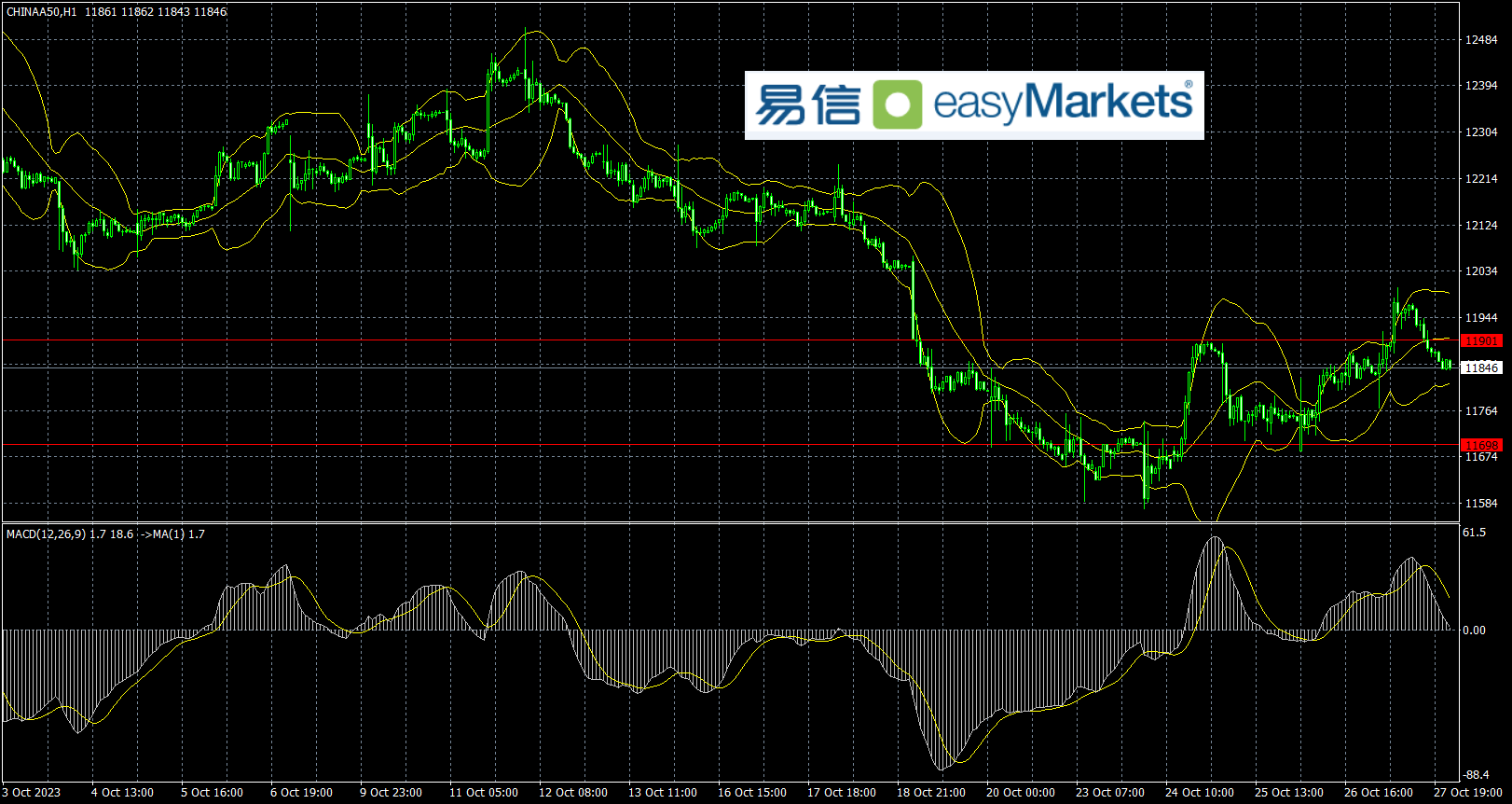This screenshot has width=1512, height=804.
Task: Click the 24 Oct 10:00 time label
Action: point(1200,793)
